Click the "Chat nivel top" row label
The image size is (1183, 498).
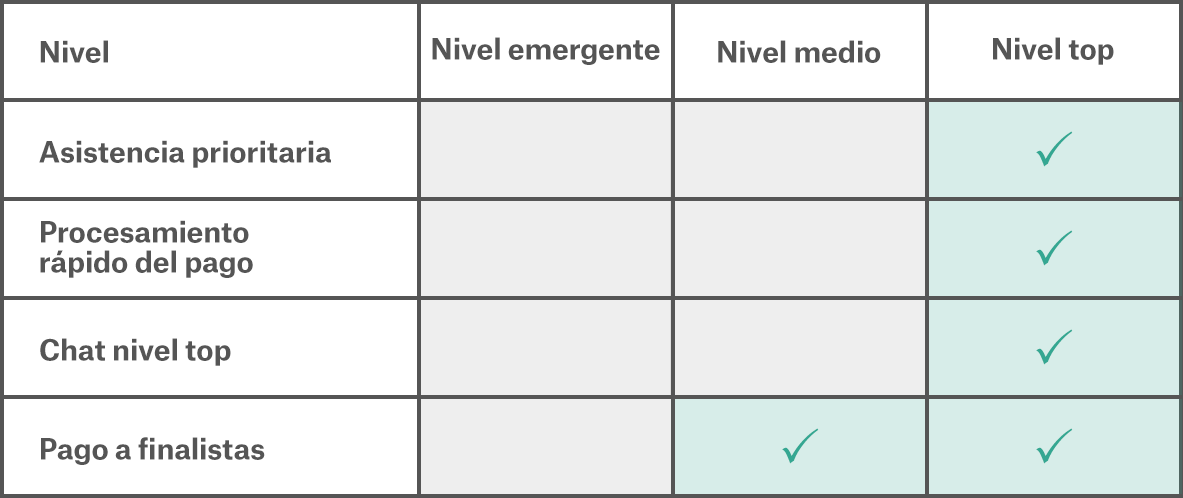pyautogui.click(x=135, y=350)
